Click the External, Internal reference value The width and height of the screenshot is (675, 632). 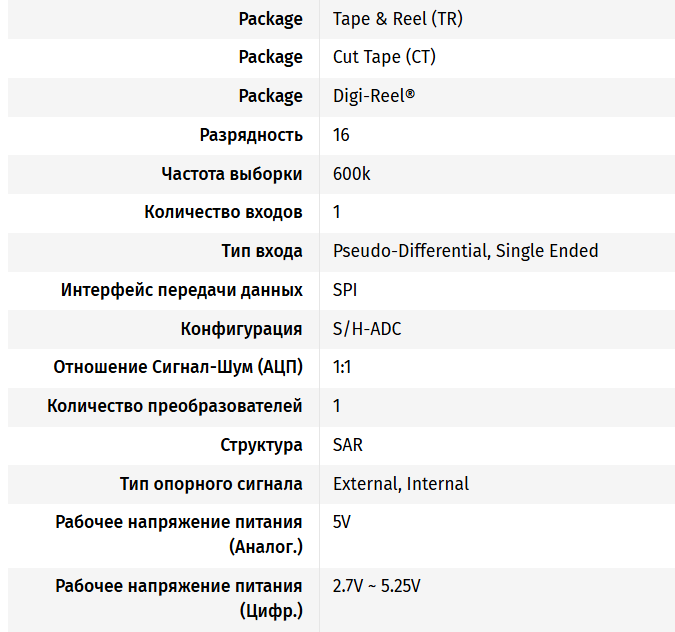click(x=401, y=484)
